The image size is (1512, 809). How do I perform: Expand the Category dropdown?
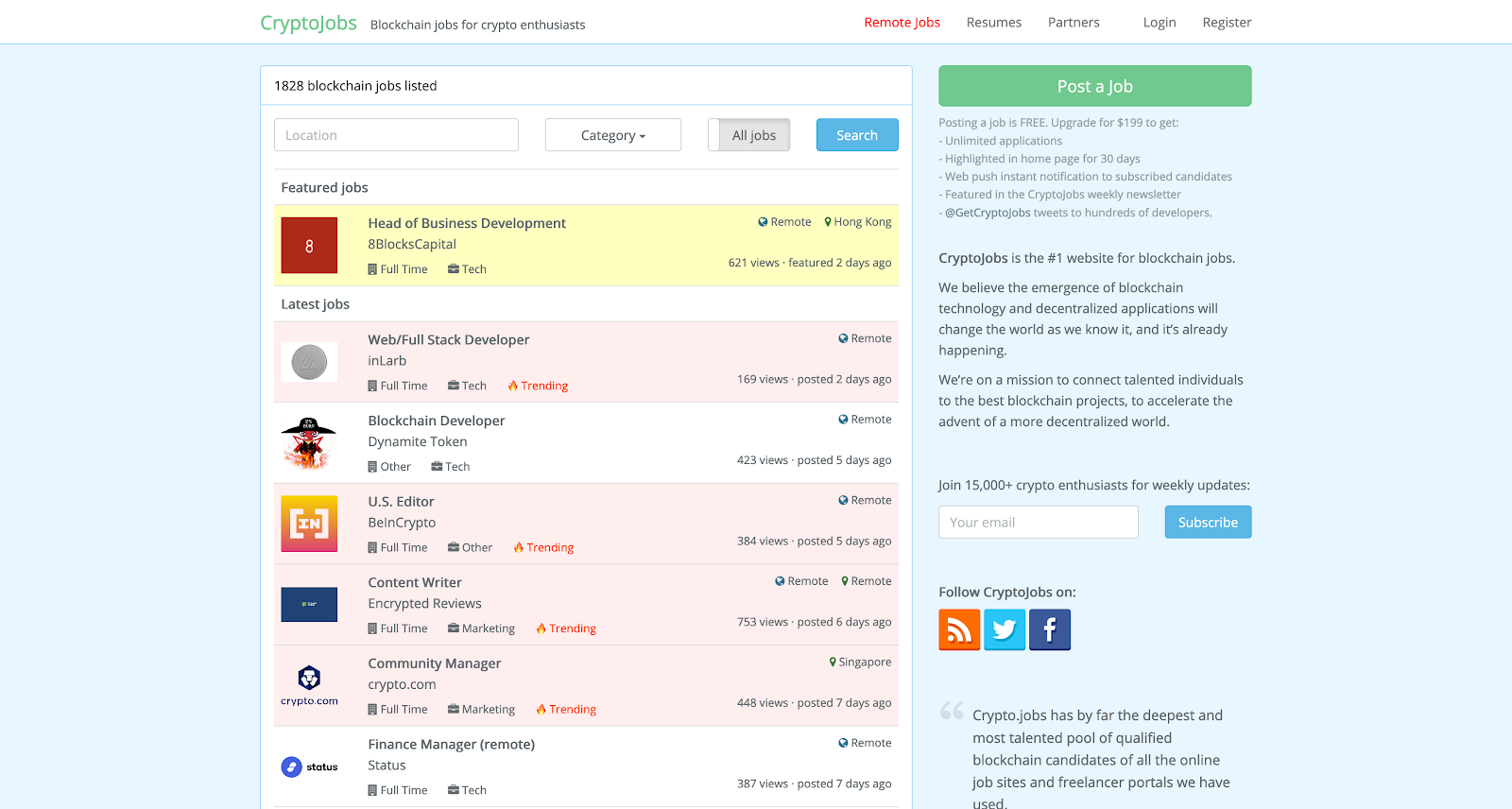click(x=612, y=135)
